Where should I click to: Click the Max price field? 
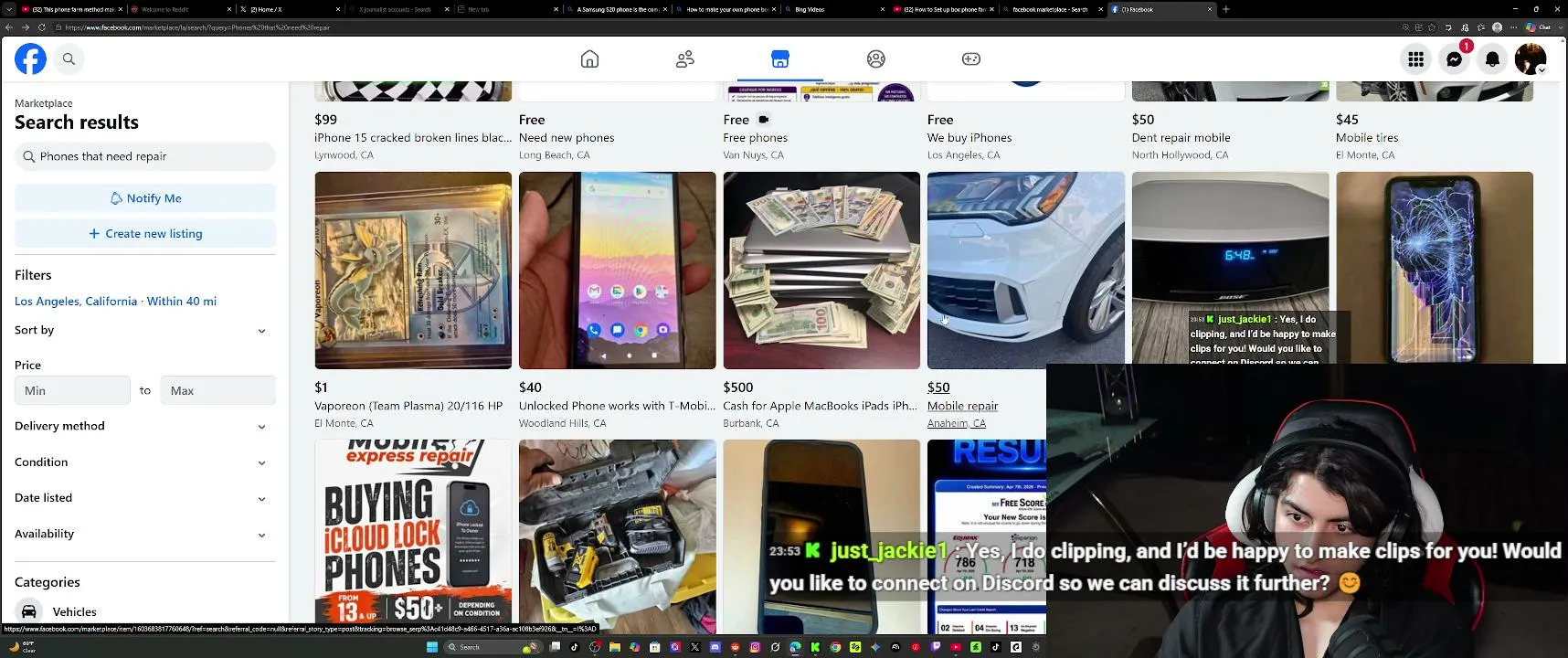pyautogui.click(x=217, y=390)
